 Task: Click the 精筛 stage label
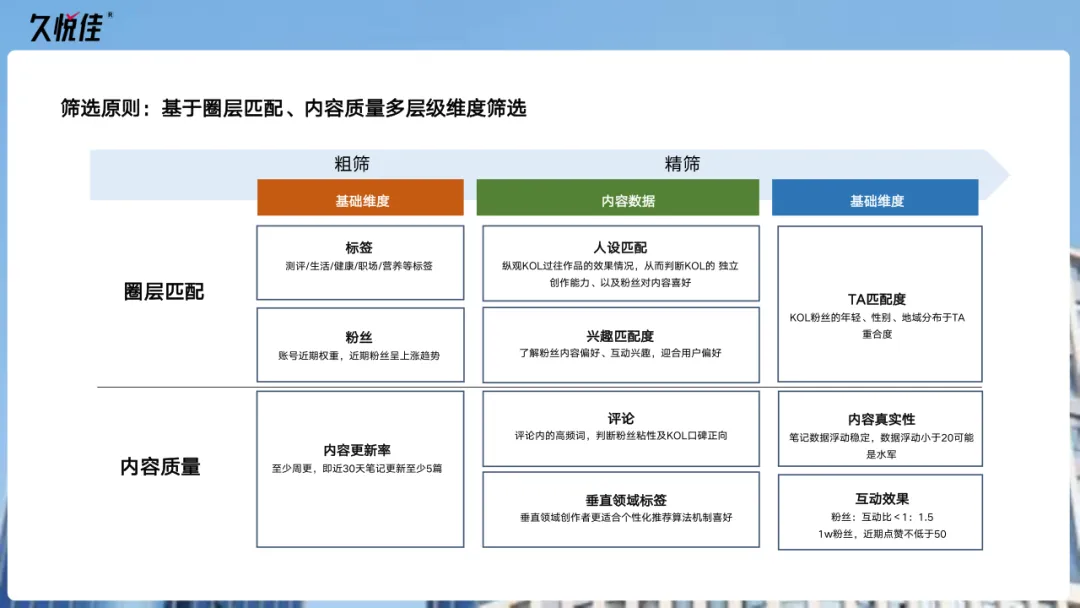click(682, 164)
